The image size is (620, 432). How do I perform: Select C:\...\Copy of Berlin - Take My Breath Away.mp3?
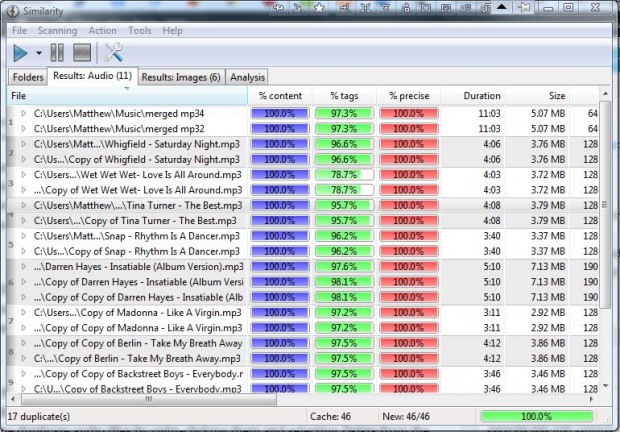tap(137, 358)
